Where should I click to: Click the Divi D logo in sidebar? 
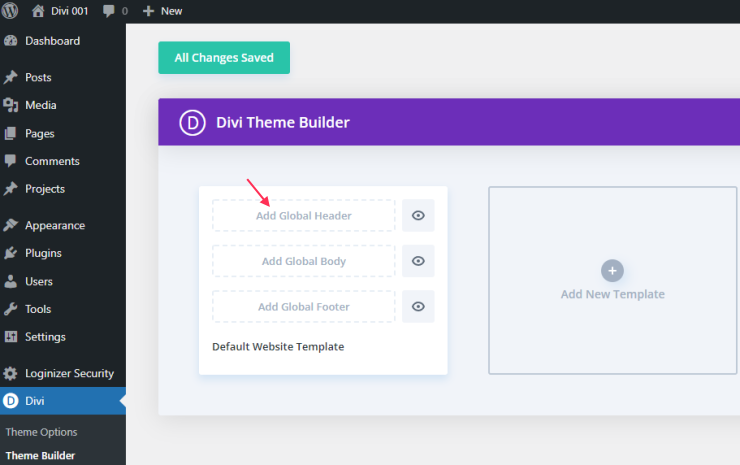(10, 401)
